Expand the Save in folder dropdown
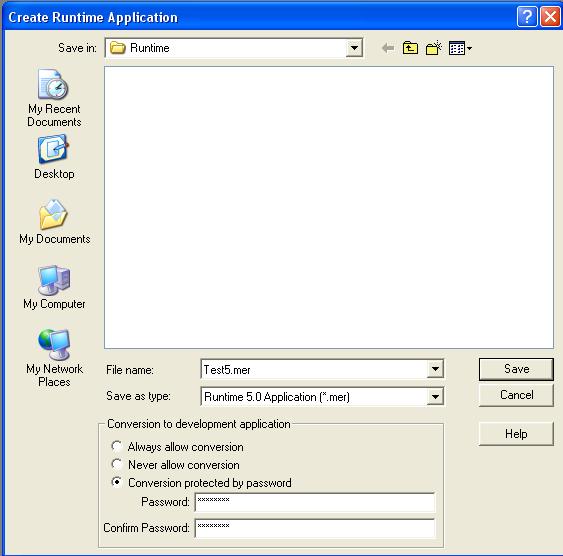This screenshot has width=563, height=556. tap(354, 48)
